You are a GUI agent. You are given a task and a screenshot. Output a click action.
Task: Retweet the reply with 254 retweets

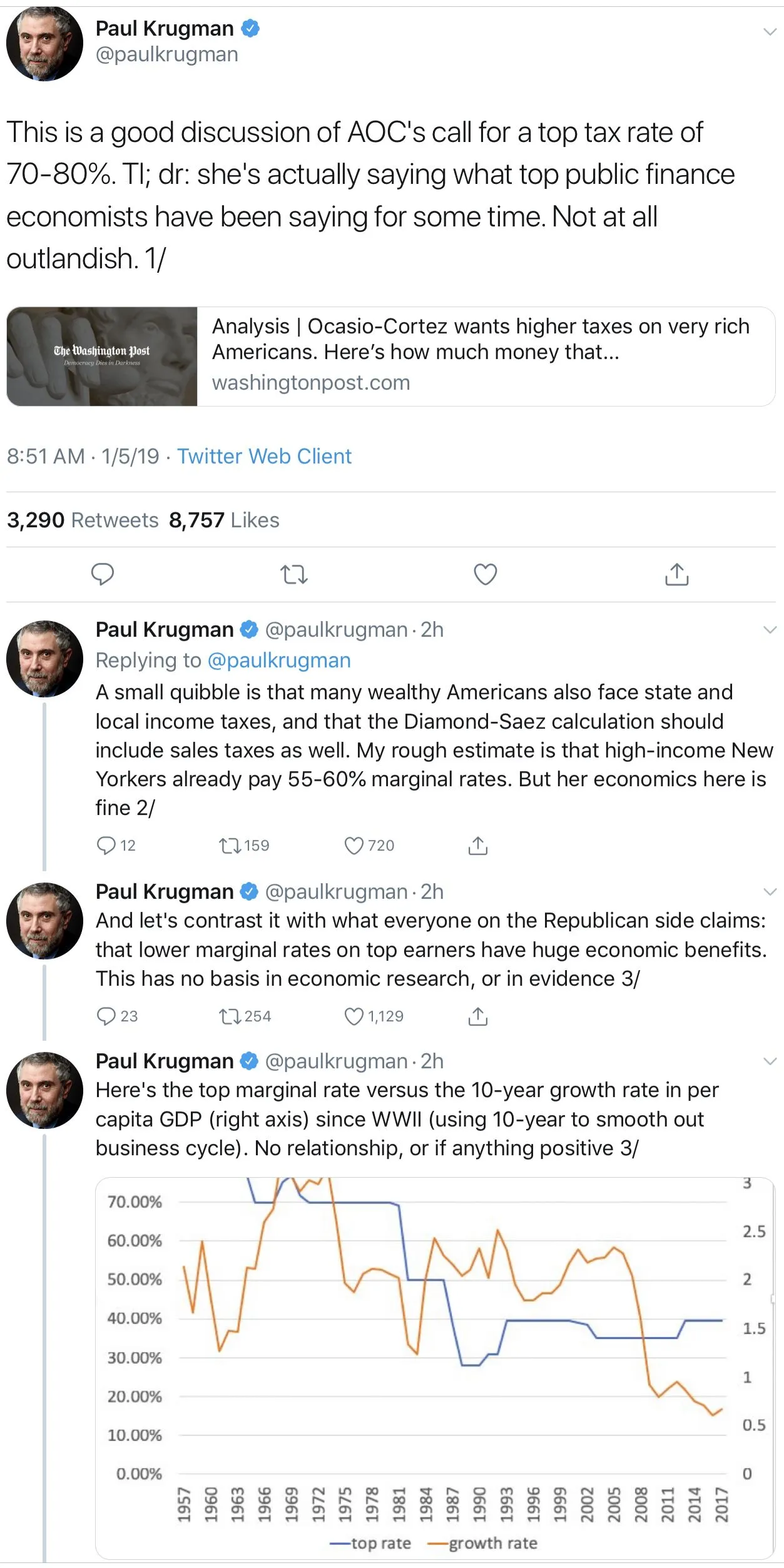coord(230,1016)
